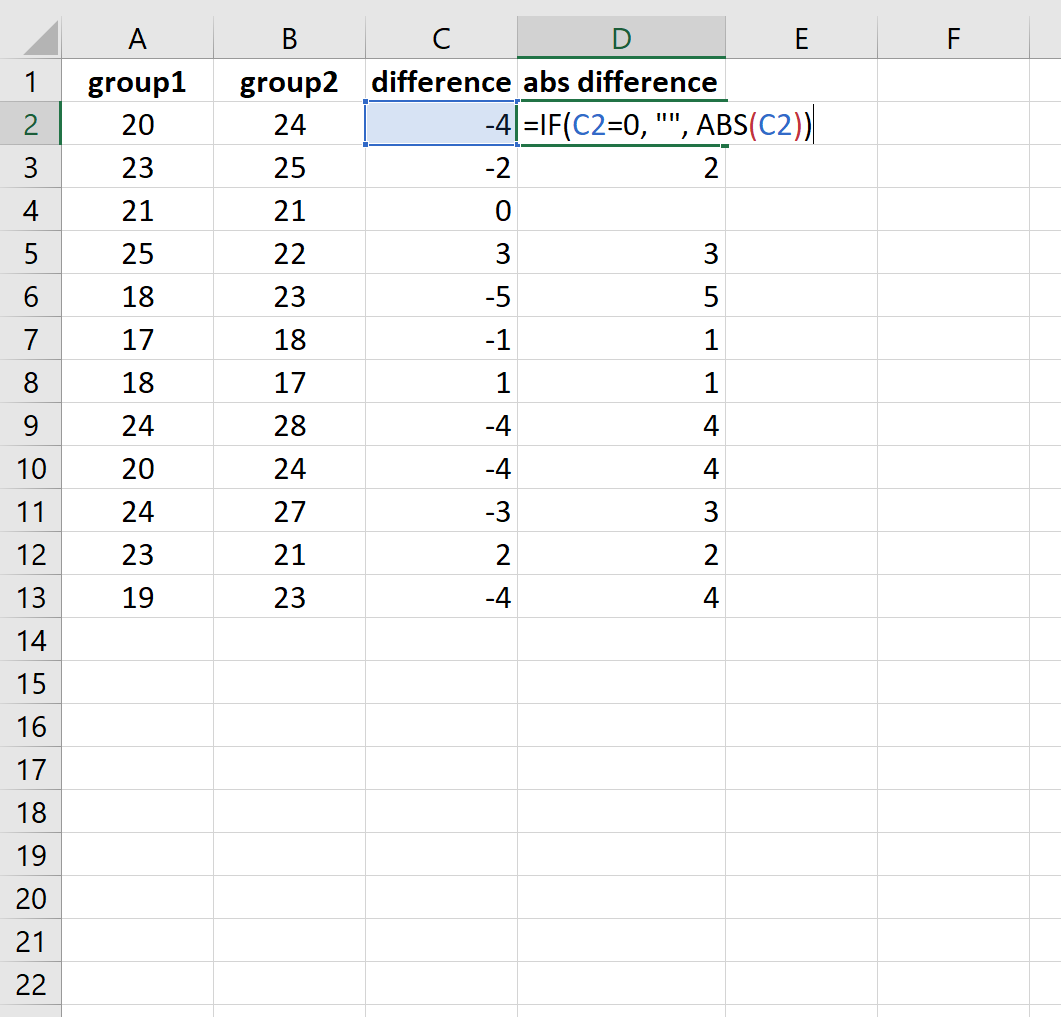Viewport: 1061px width, 1017px height.
Task: Click the group1 header cell
Action: pyautogui.click(x=138, y=81)
